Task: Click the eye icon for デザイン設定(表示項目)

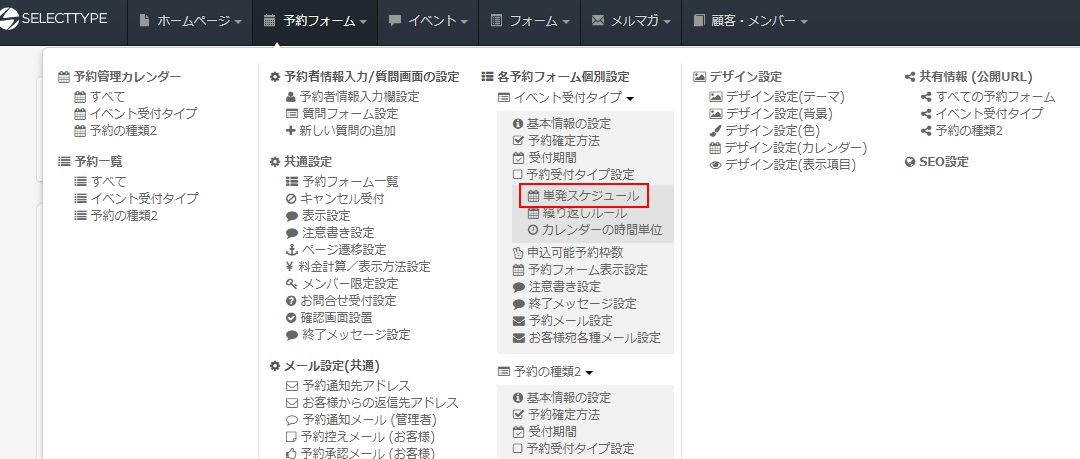Action: tap(714, 165)
